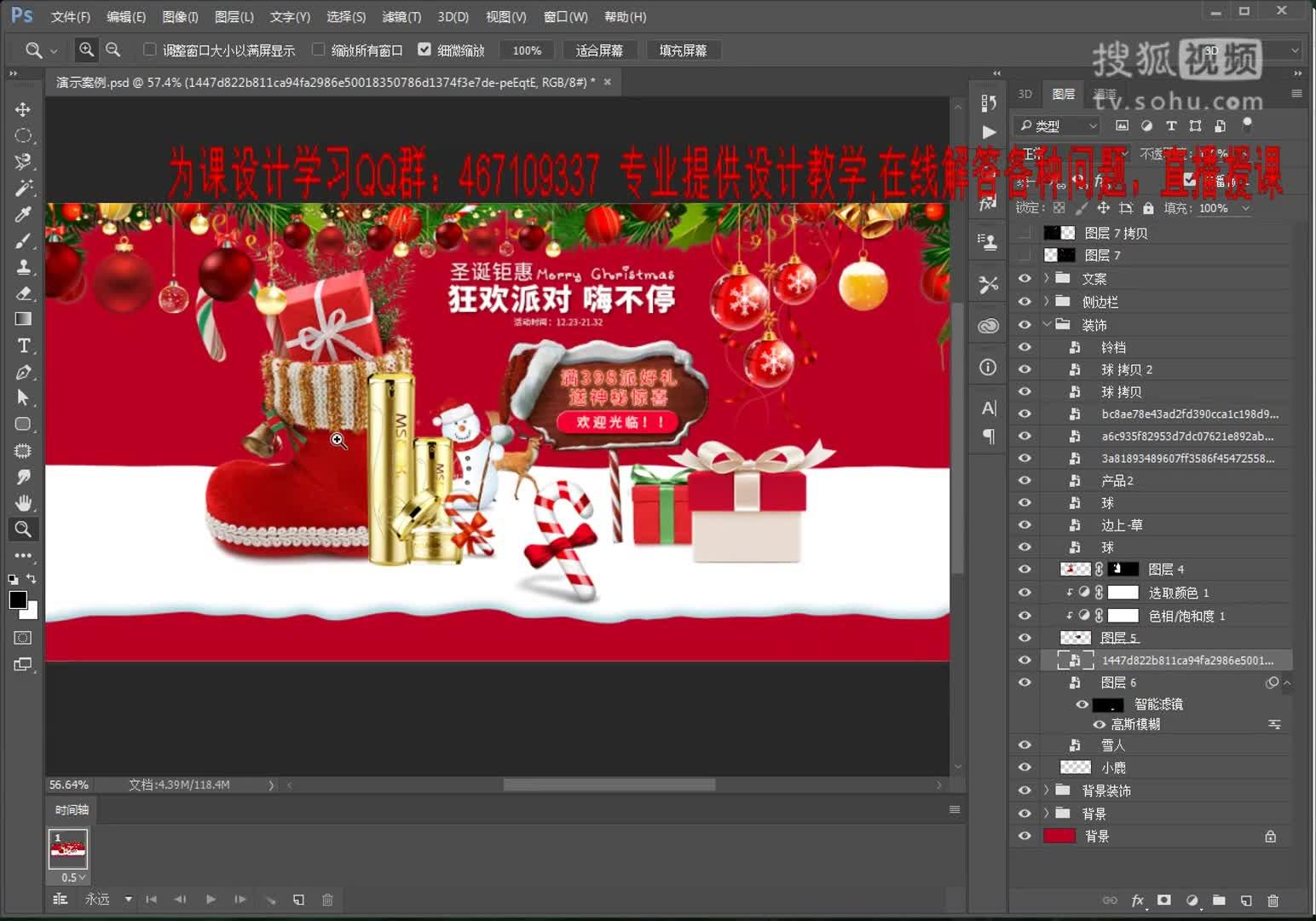Open the foreground color swatch
Viewport: 1316px width, 921px height.
click(18, 600)
